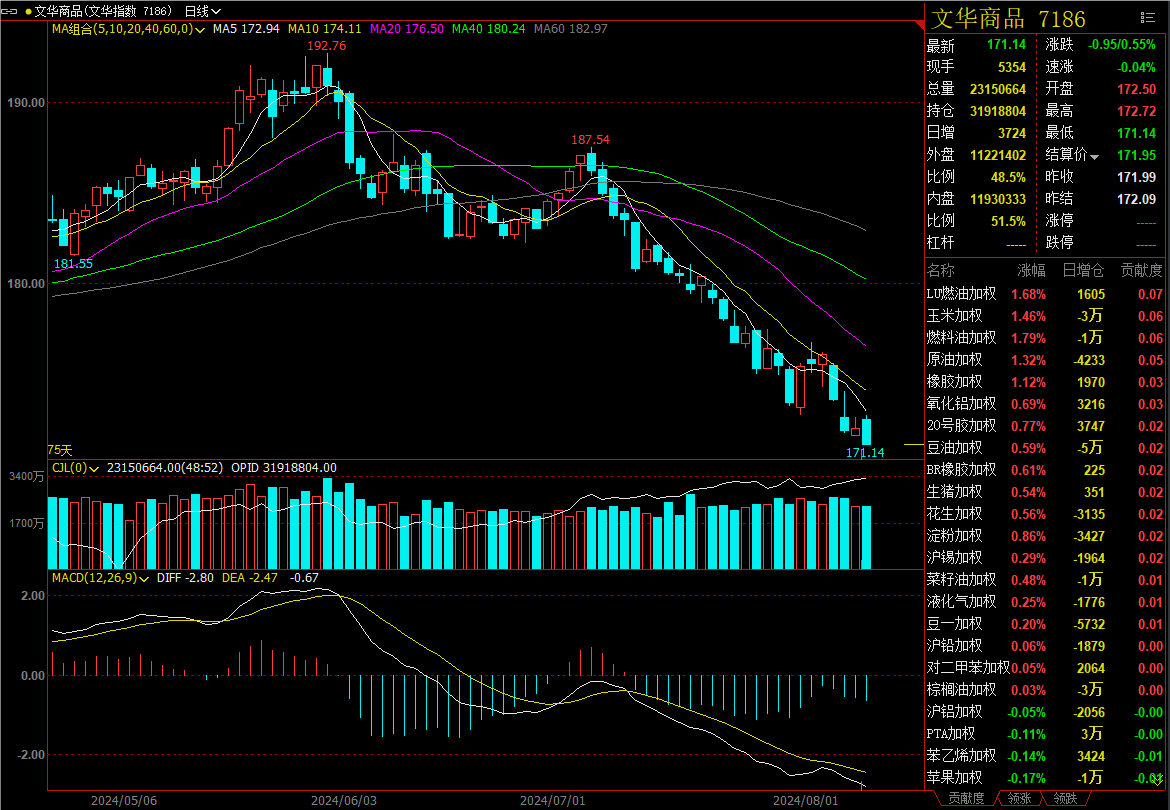Viewport: 1170px width, 810px height.
Task: Click the 名称 column header
Action: tap(941, 271)
